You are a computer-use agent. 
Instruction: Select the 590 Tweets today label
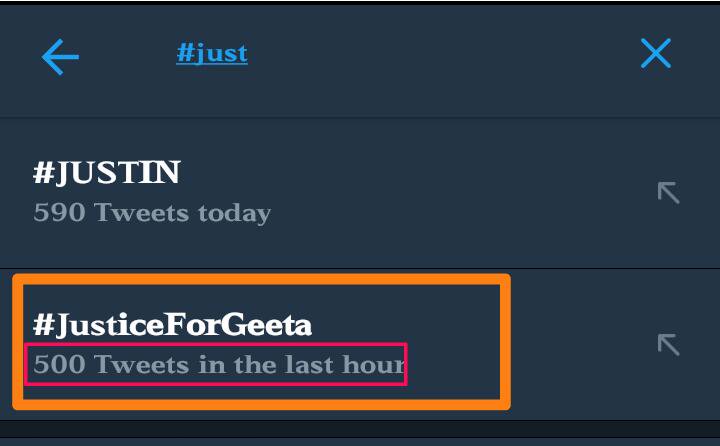152,213
